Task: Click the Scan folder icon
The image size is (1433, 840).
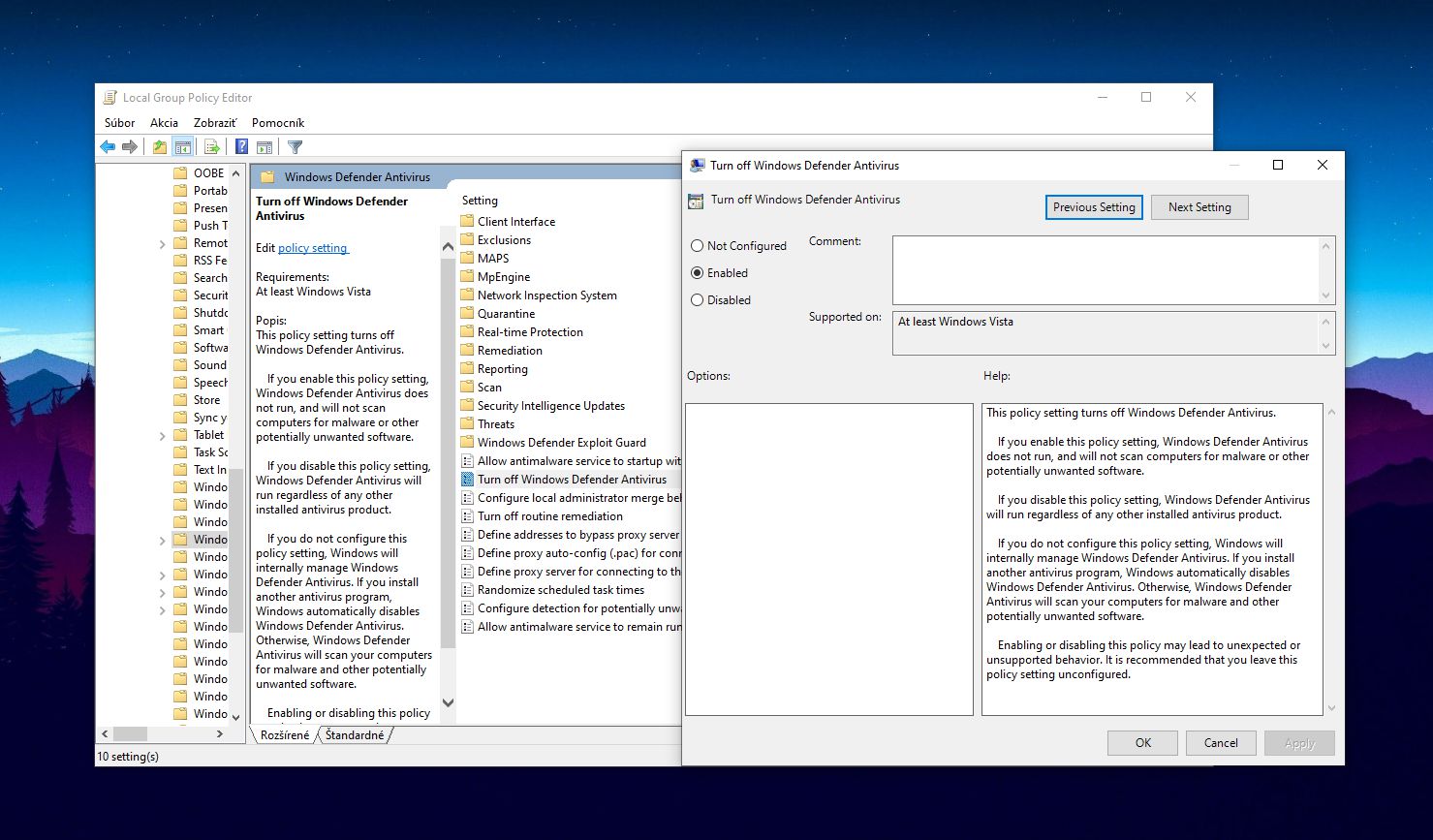Action: coord(467,388)
